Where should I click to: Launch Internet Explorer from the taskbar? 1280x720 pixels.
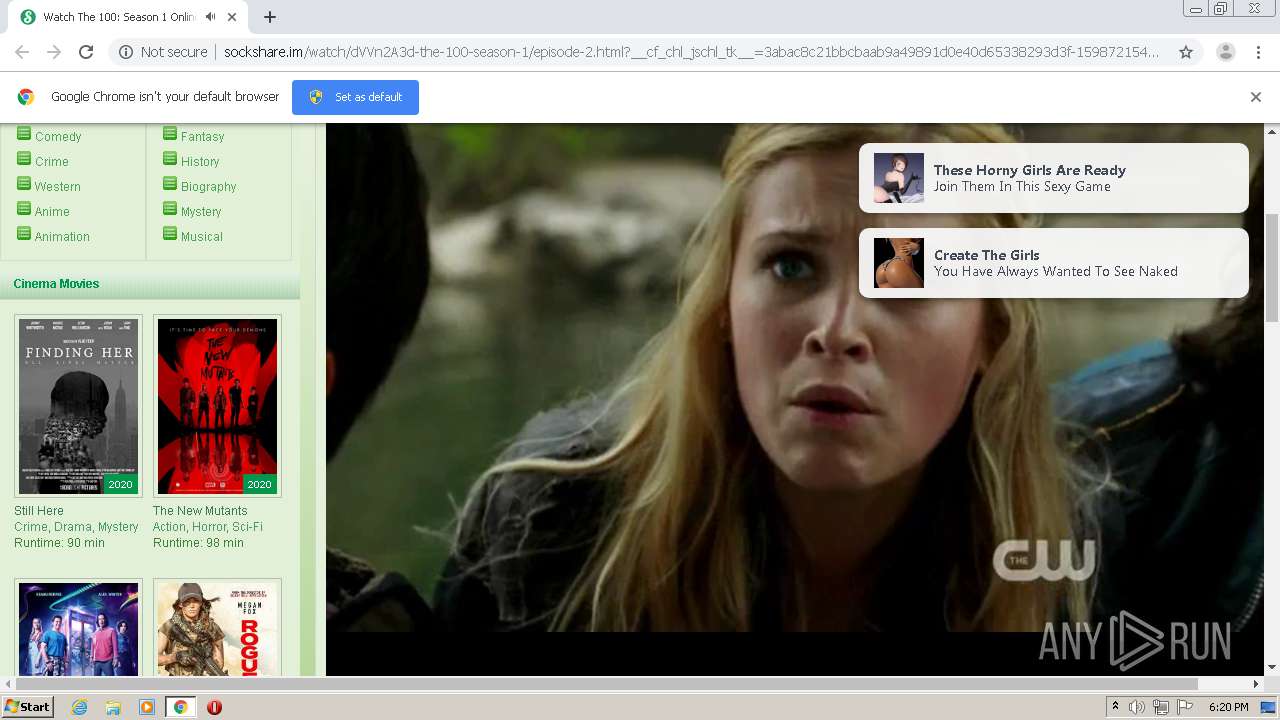[x=79, y=707]
